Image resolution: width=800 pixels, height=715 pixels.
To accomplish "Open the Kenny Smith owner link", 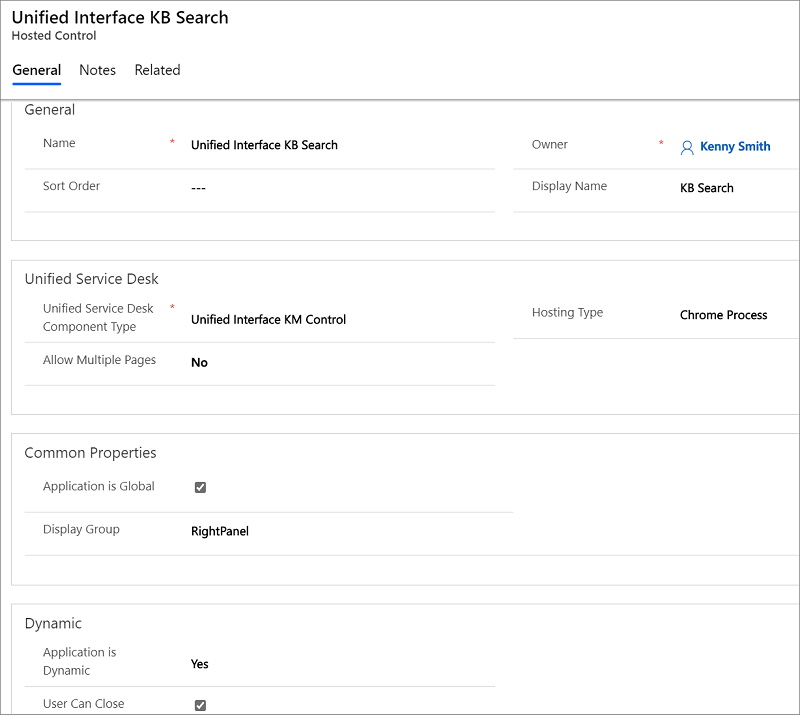I will (735, 146).
